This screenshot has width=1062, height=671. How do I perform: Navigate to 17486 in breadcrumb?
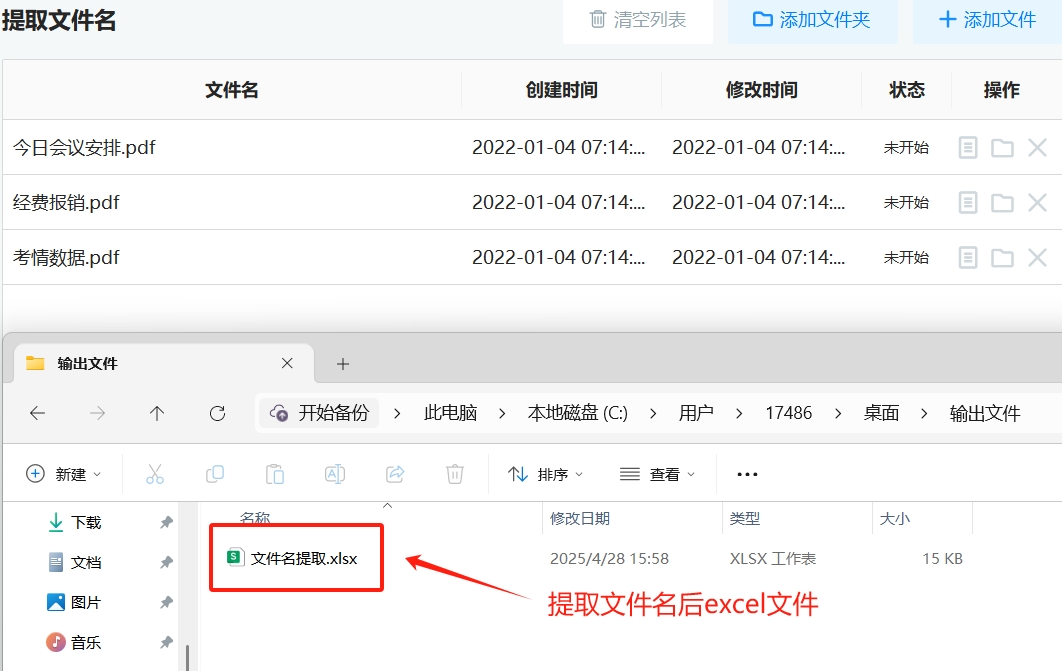coord(788,413)
